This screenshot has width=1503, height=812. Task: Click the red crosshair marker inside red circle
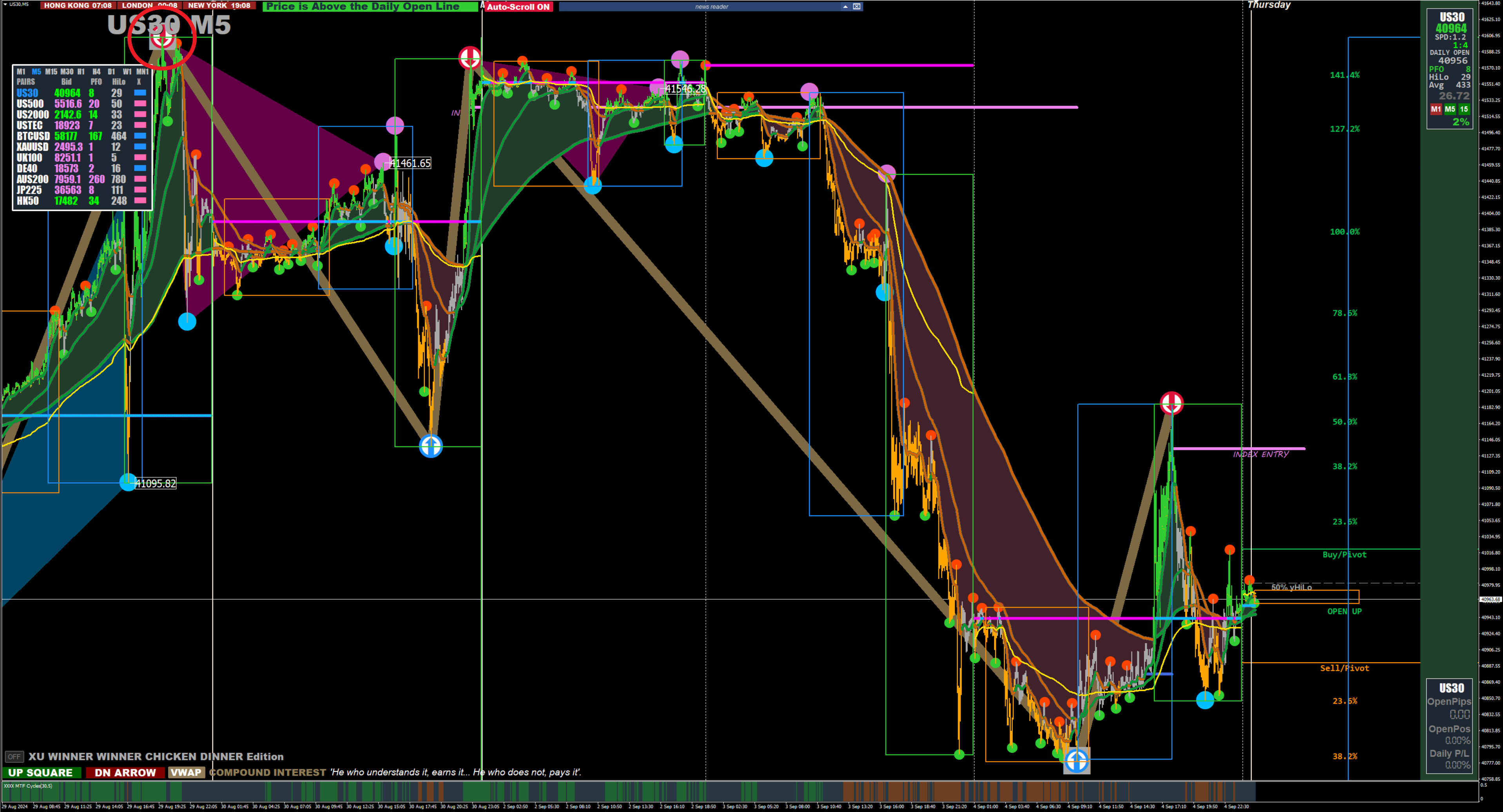pos(163,37)
